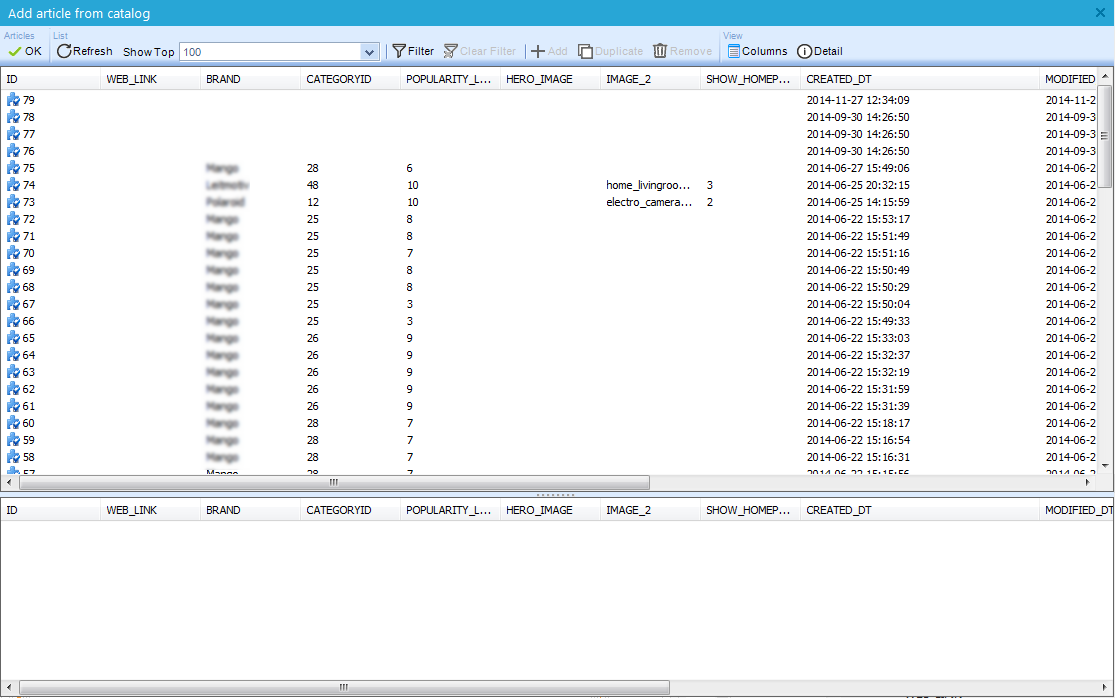Viewport: 1115px width, 698px height.
Task: Close the Add article from catalog dialog
Action: tap(1100, 12)
